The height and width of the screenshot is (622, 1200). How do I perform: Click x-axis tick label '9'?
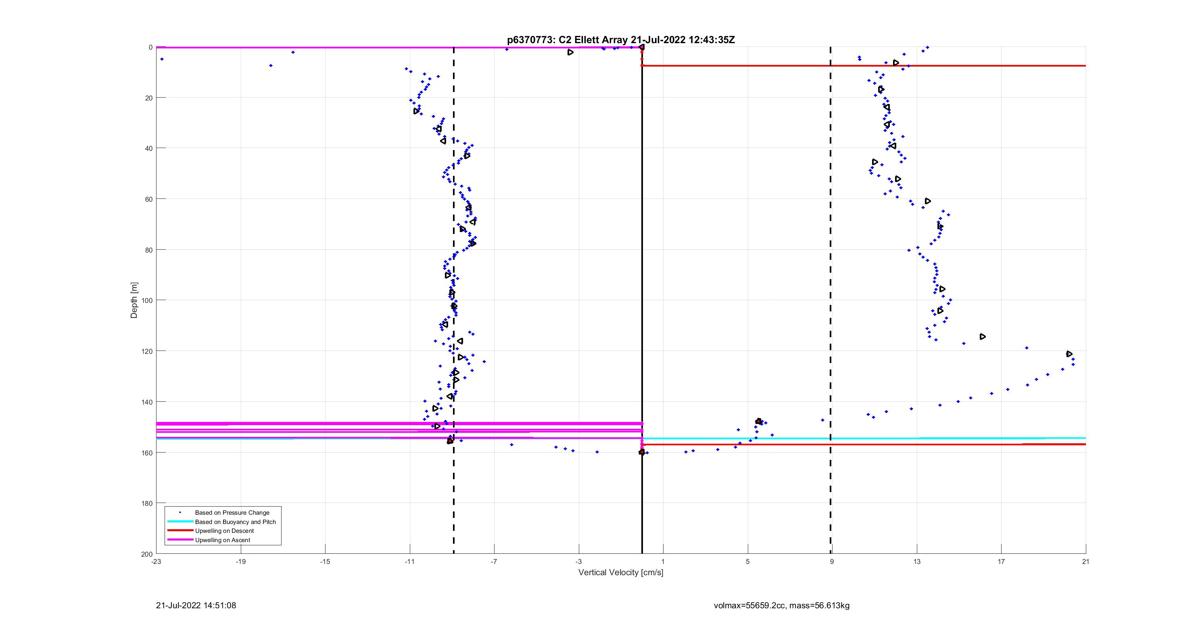(832, 562)
